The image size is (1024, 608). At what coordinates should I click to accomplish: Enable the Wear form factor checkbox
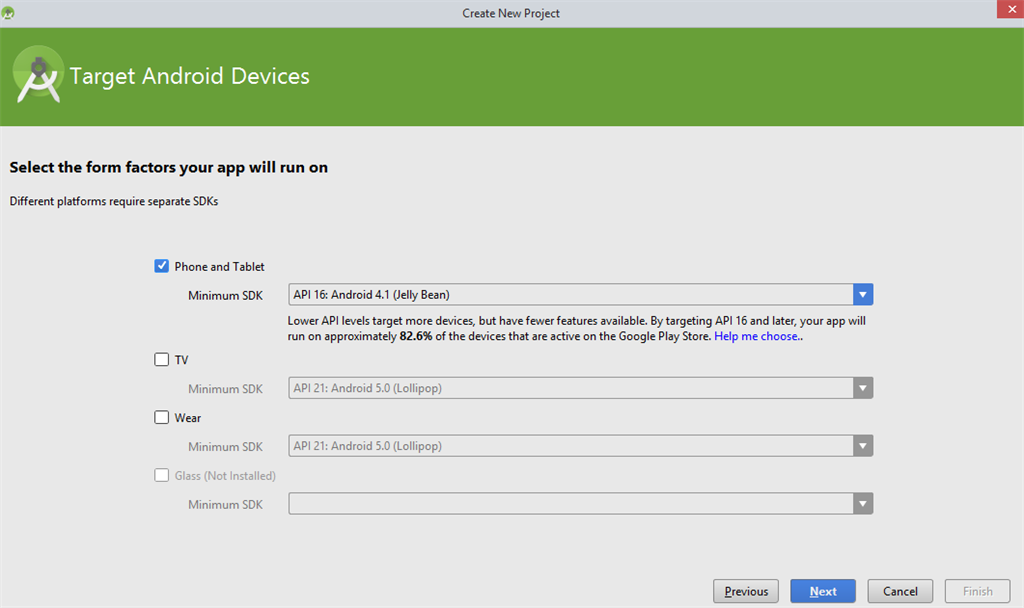[162, 418]
